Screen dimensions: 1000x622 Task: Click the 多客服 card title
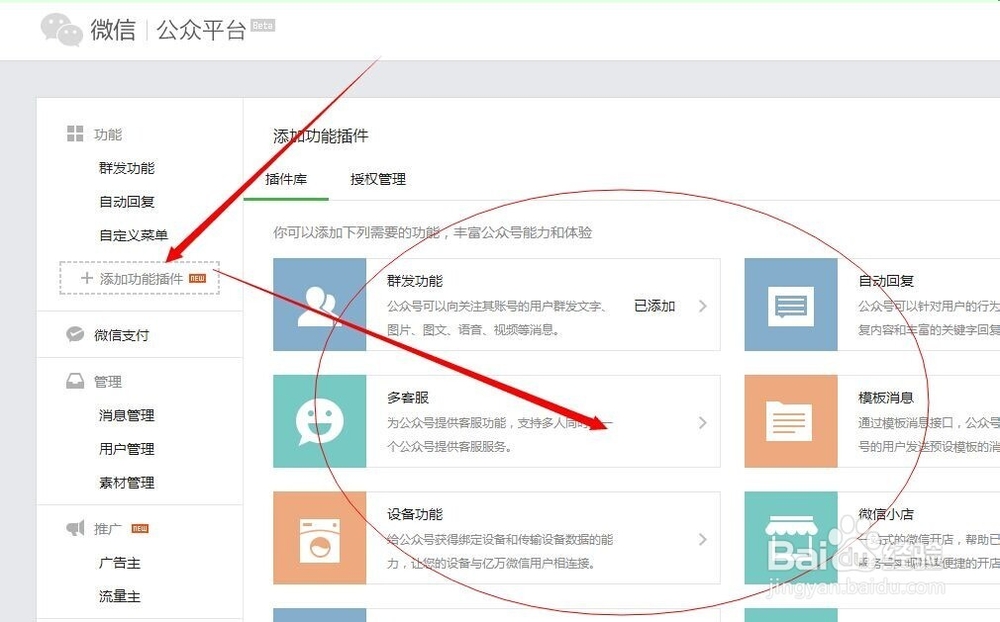(x=408, y=397)
